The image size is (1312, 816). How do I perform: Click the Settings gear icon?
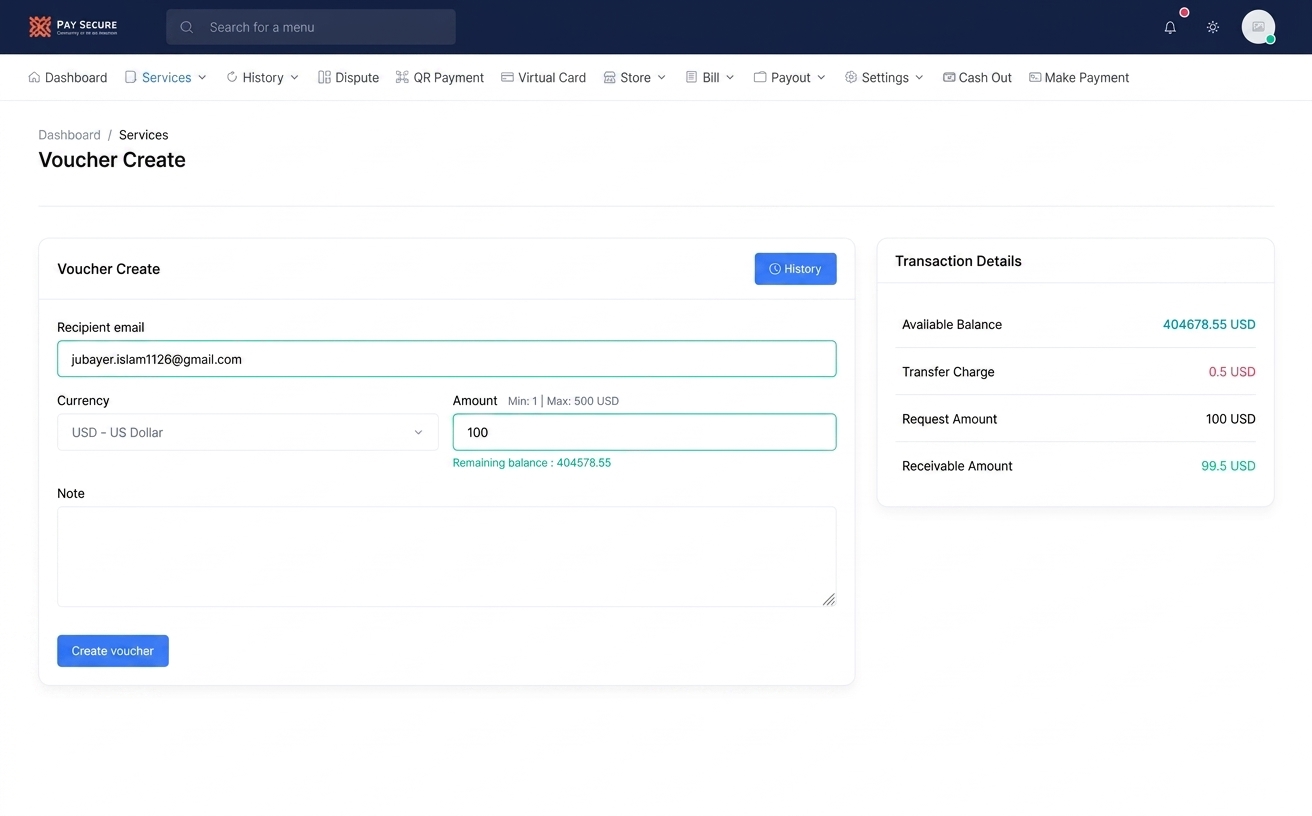coord(851,77)
